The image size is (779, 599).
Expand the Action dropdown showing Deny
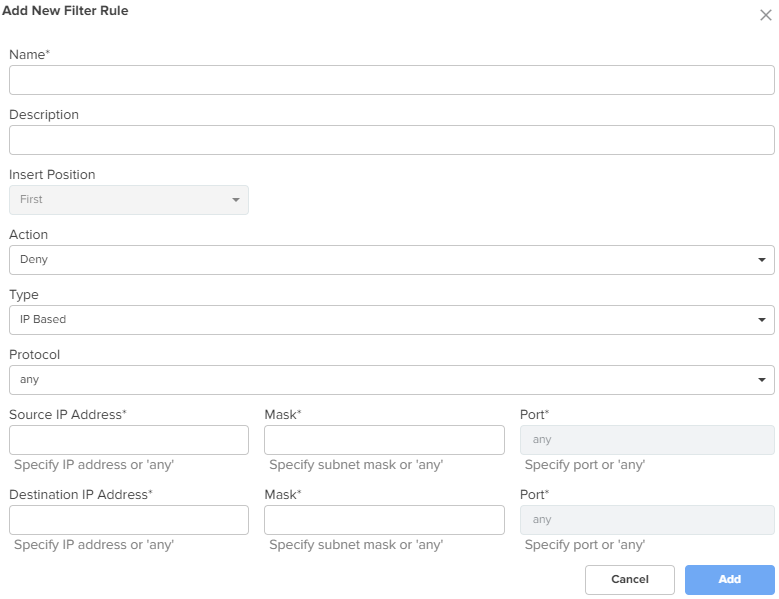point(391,260)
